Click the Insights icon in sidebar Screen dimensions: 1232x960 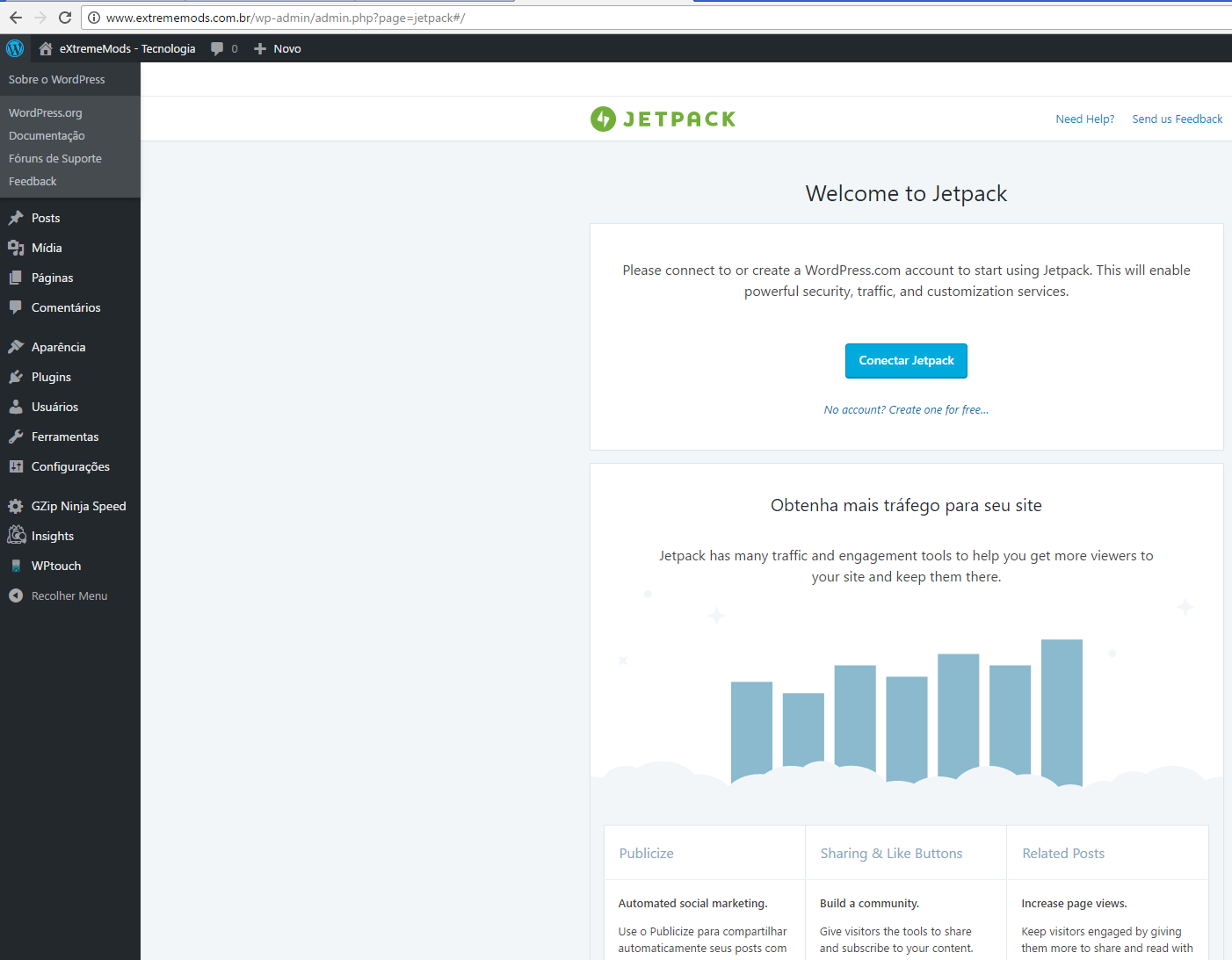pyautogui.click(x=16, y=535)
